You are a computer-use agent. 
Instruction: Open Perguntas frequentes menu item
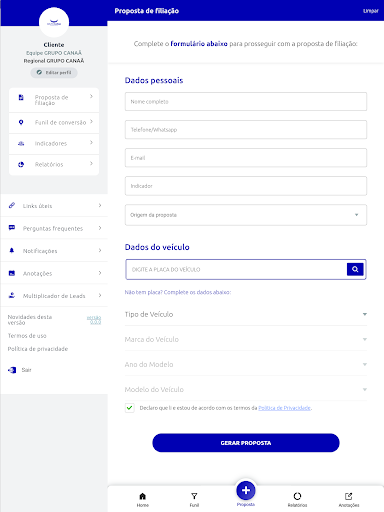(x=54, y=228)
